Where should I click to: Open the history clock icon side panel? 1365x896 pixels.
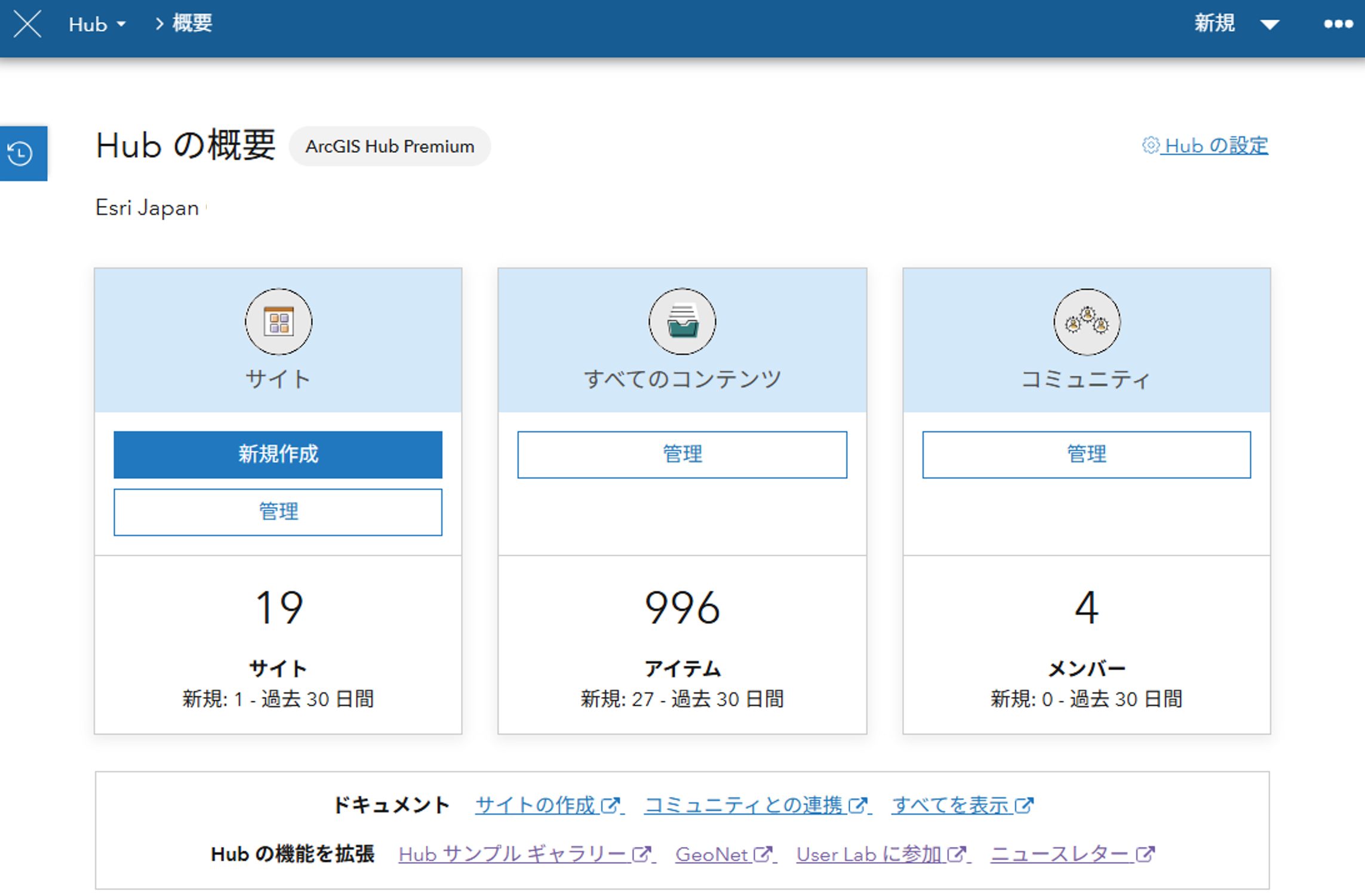(x=21, y=153)
